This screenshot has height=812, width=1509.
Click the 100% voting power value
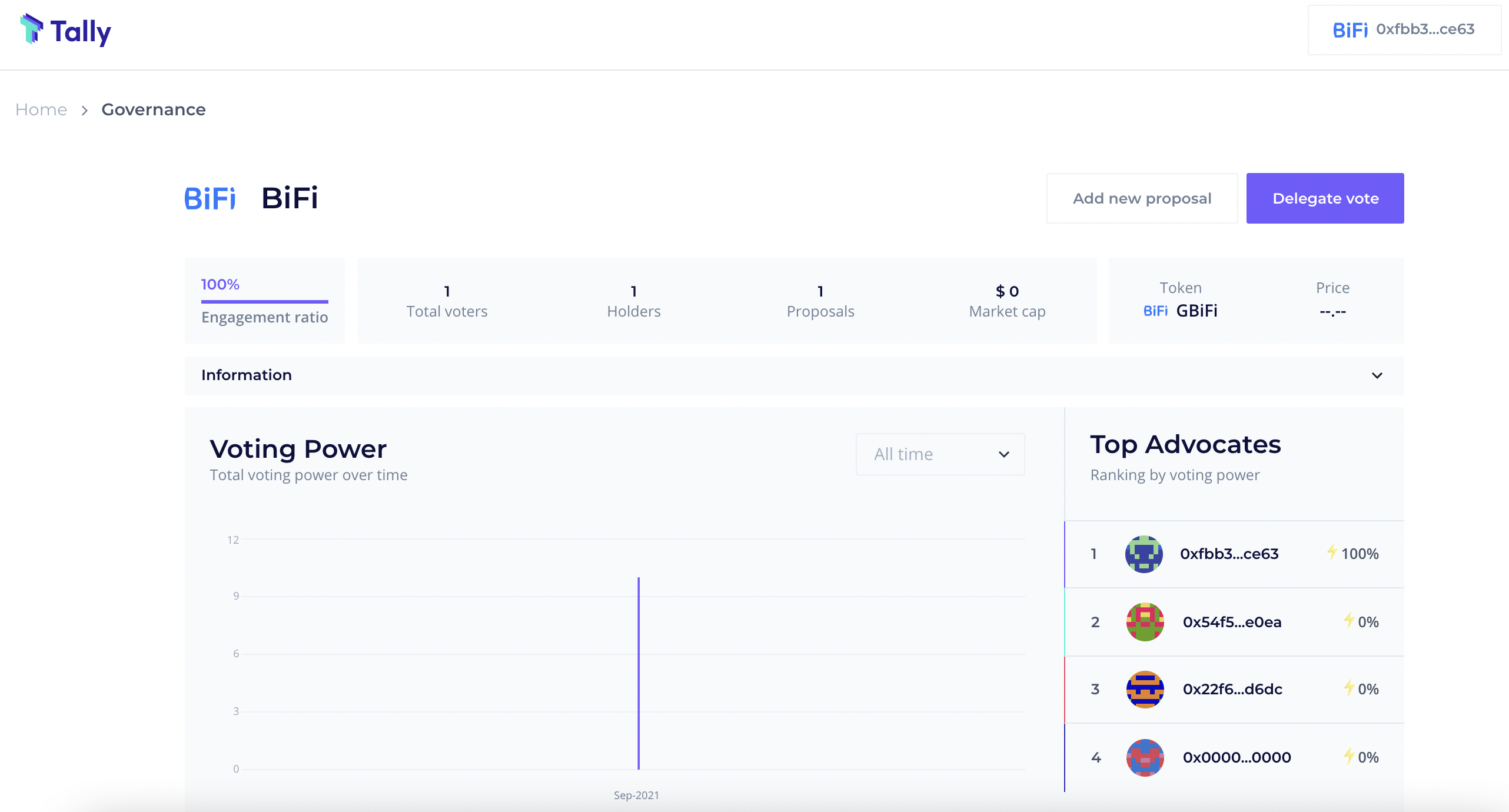(1360, 554)
